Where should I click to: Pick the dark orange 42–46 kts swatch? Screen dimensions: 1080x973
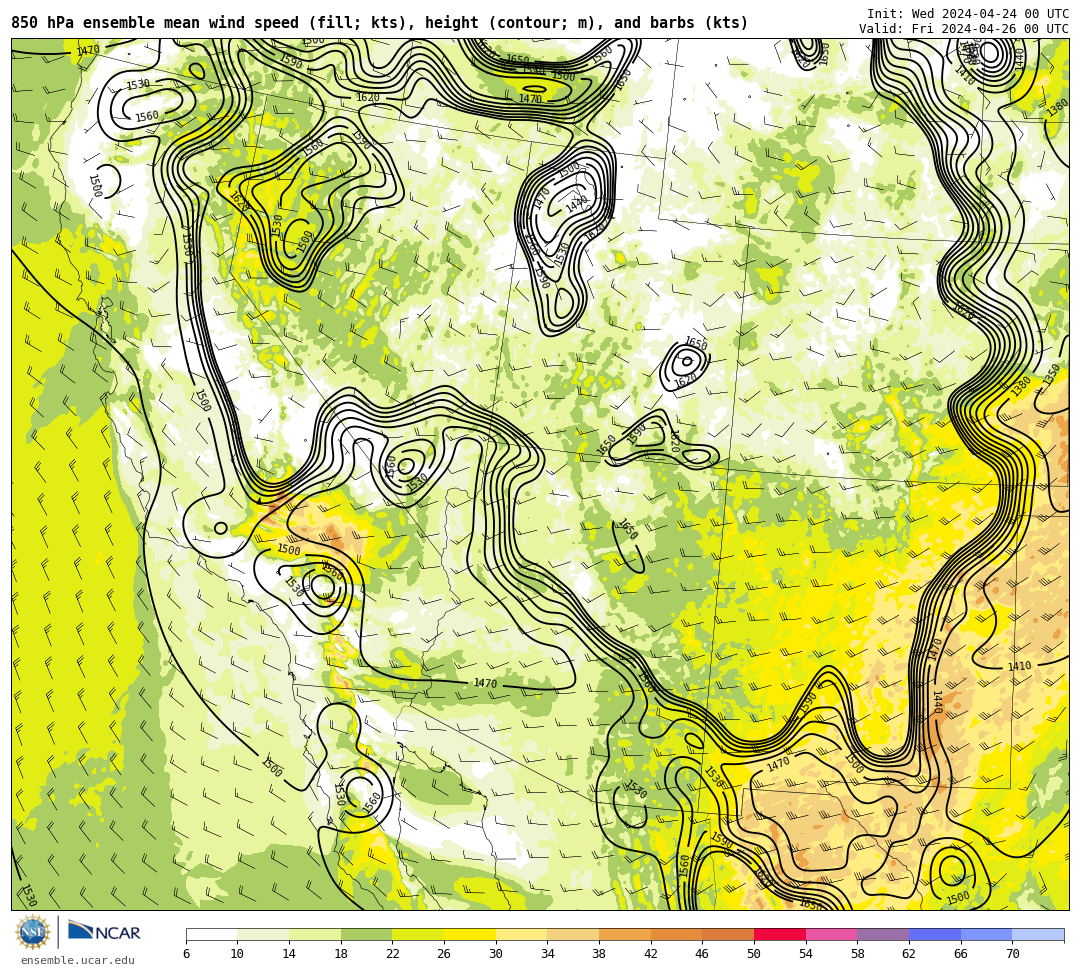pos(676,934)
